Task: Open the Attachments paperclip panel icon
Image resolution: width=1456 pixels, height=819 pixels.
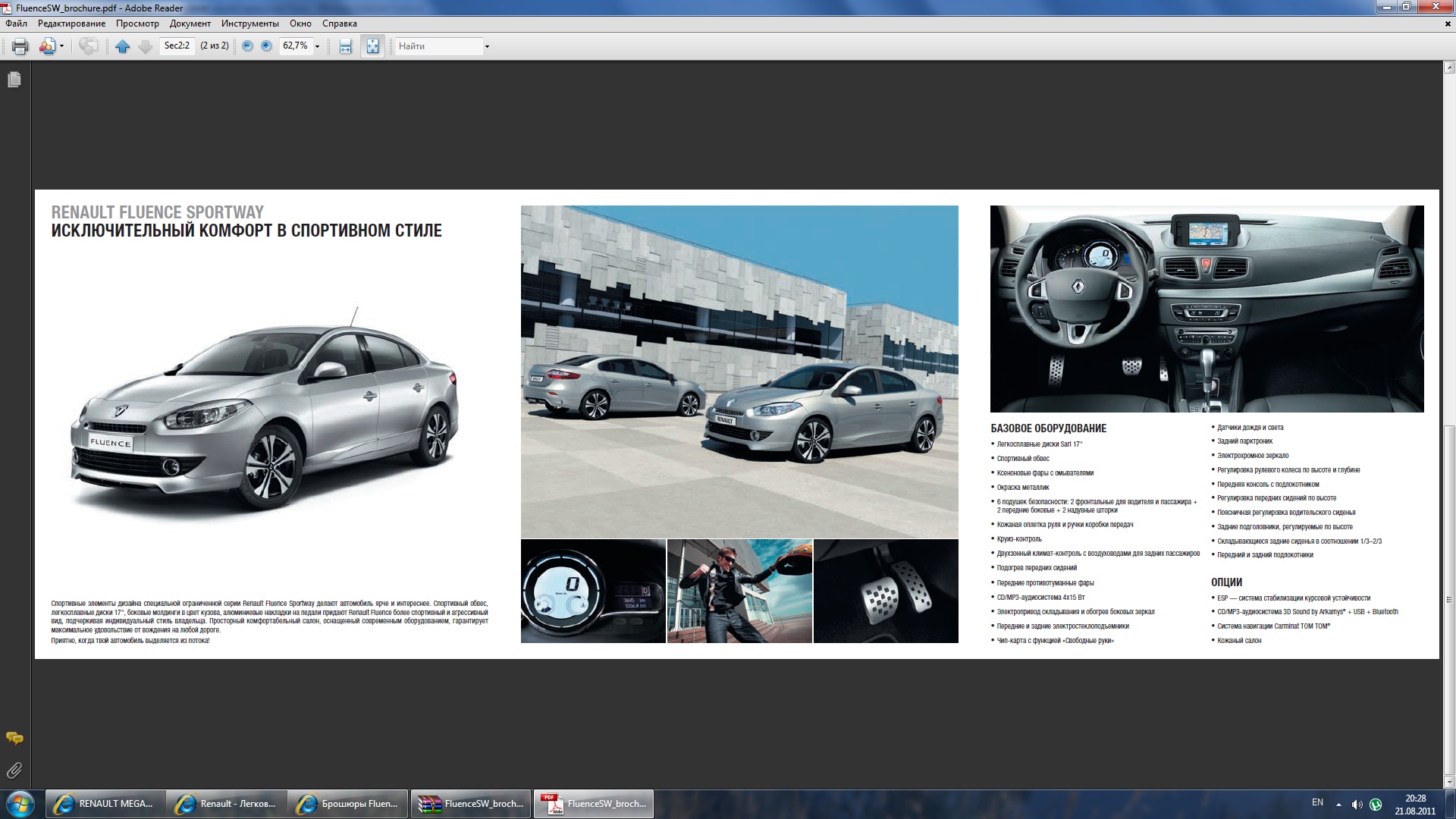Action: coord(14,770)
